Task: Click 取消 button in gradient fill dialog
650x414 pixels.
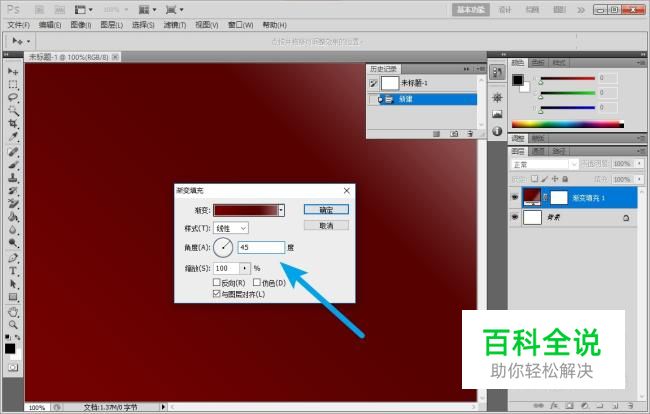Action: point(326,225)
